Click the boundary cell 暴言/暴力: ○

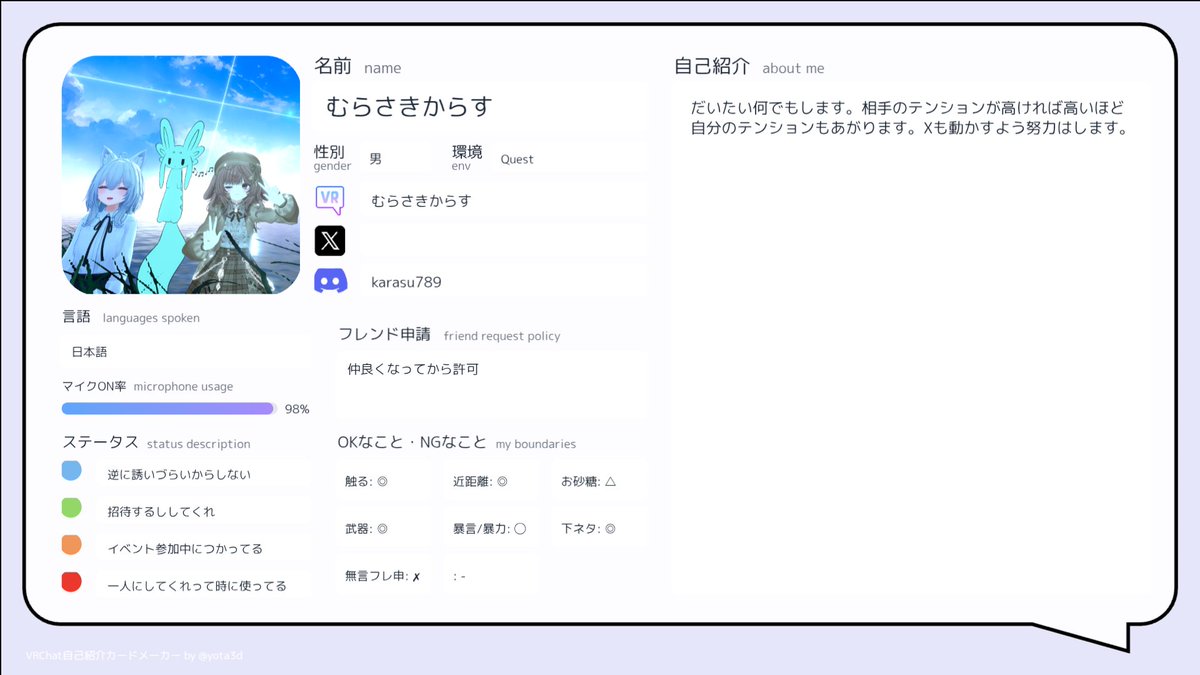pos(493,528)
